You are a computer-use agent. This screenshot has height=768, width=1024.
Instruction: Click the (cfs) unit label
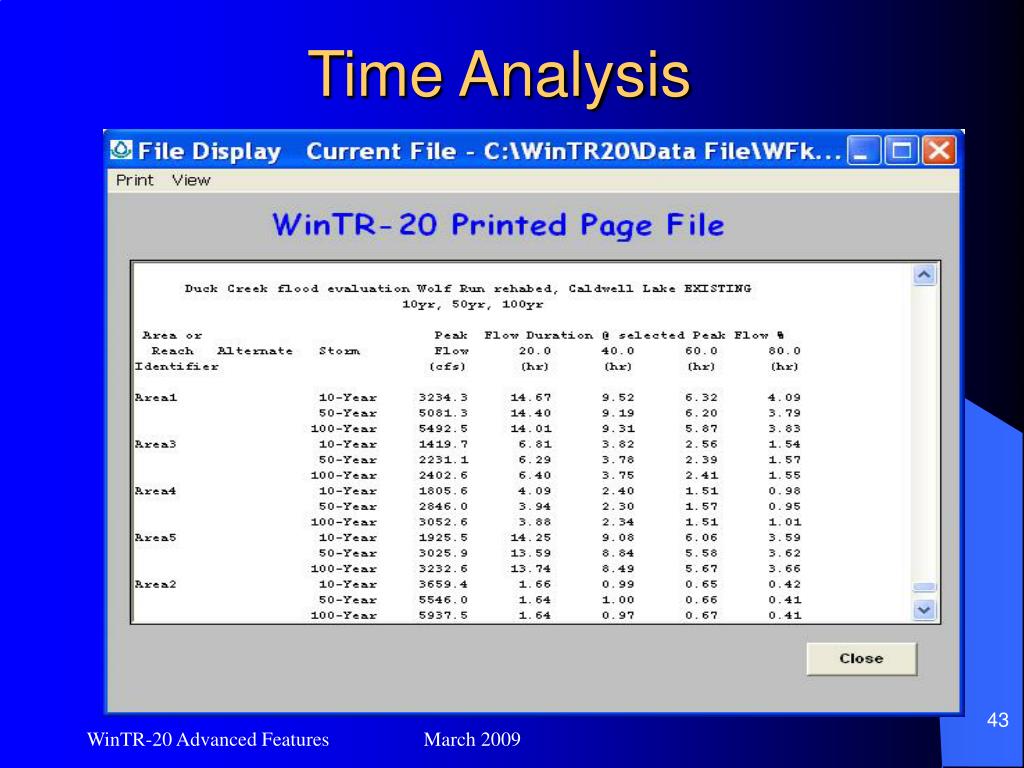coord(447,366)
